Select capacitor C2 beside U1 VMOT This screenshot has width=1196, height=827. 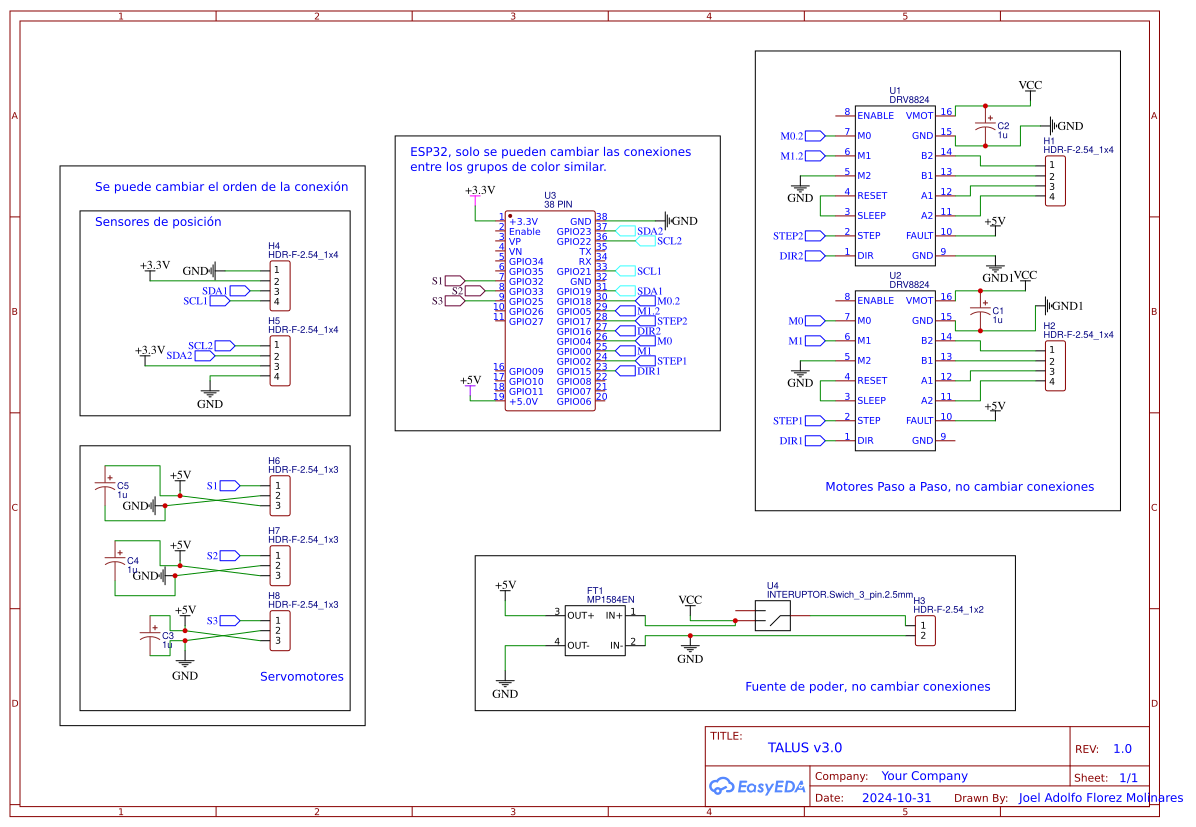point(985,126)
